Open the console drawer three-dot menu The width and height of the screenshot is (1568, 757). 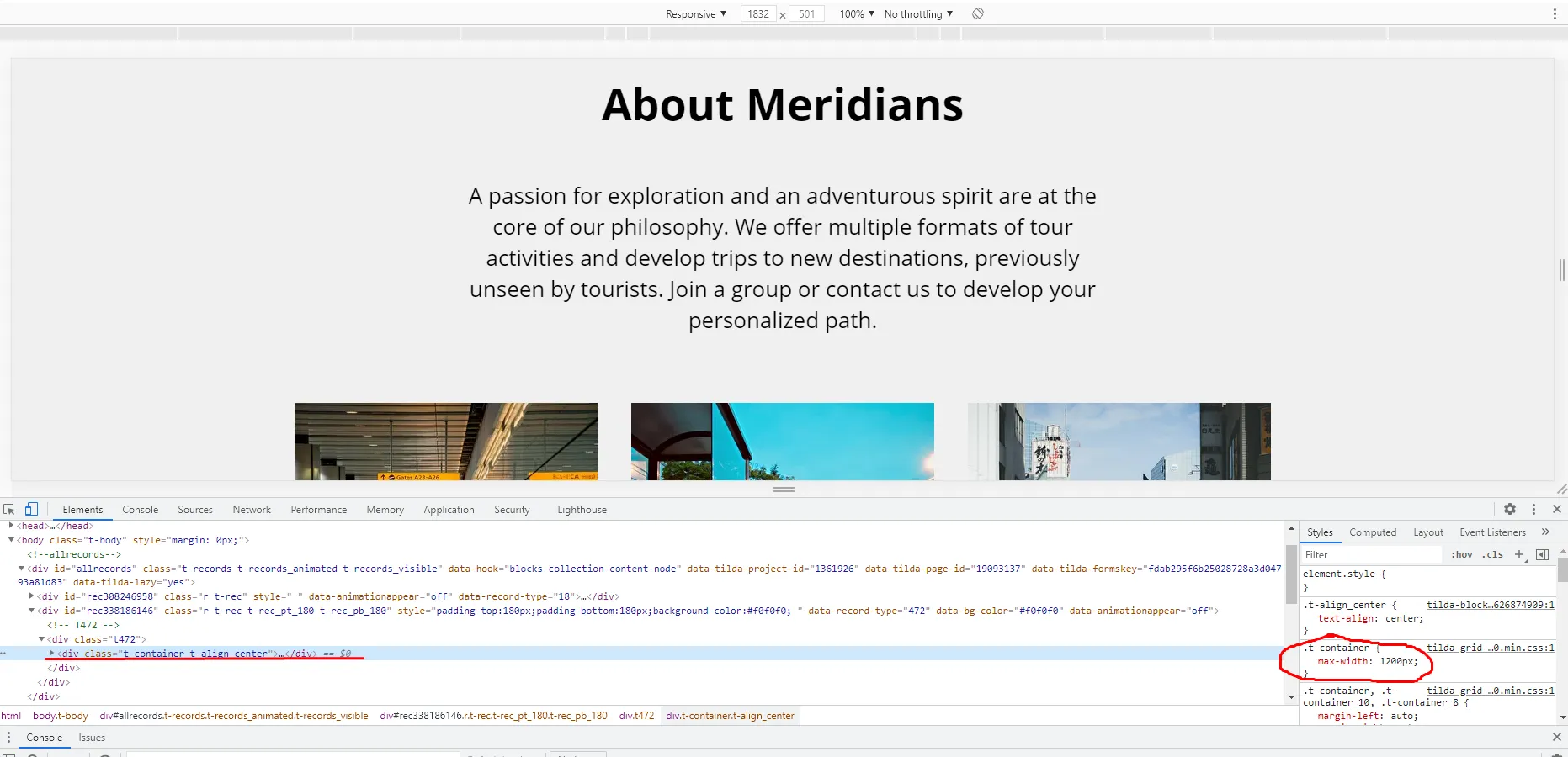click(8, 738)
